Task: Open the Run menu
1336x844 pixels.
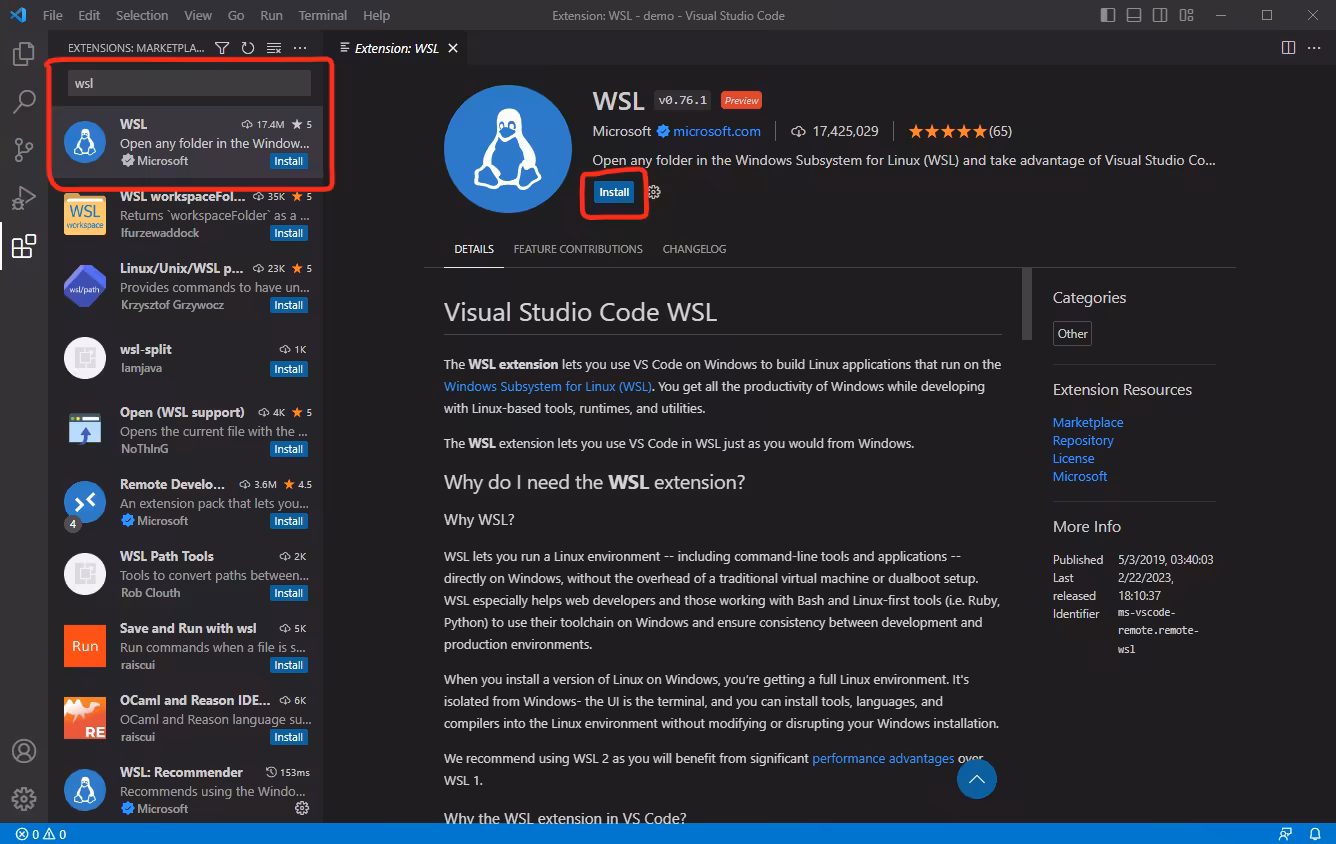Action: click(271, 15)
